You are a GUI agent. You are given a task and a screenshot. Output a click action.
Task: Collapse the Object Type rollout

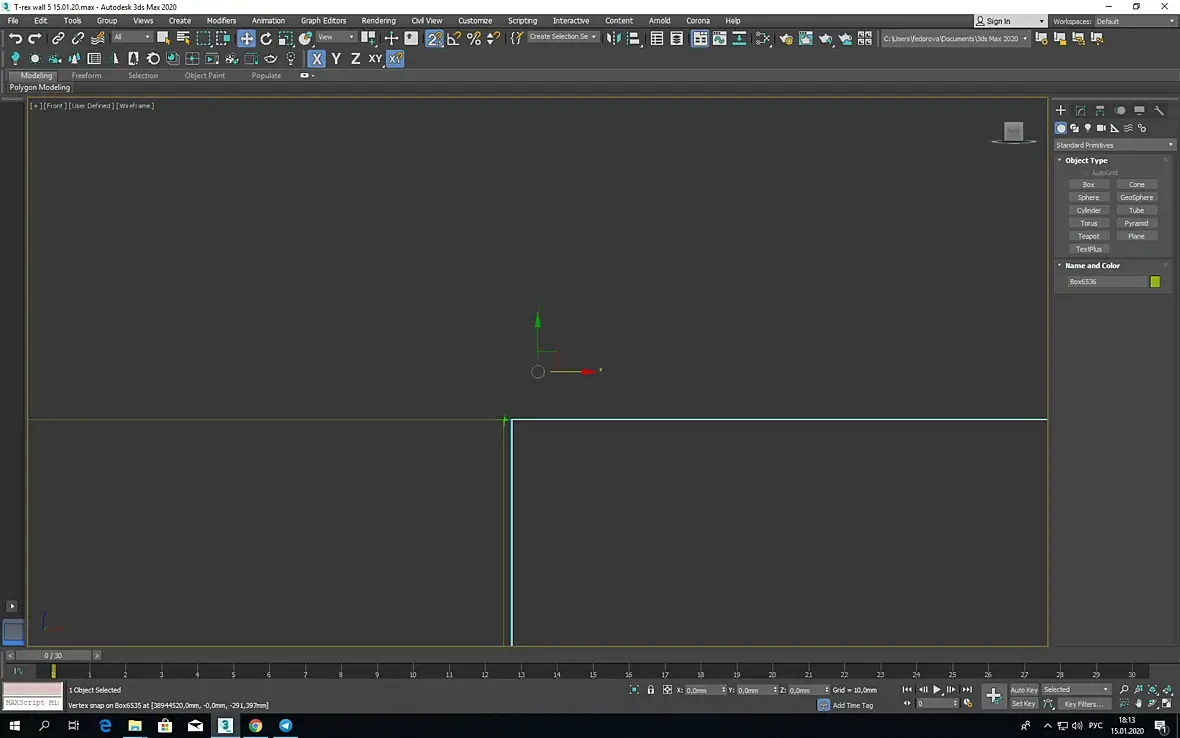1085,160
